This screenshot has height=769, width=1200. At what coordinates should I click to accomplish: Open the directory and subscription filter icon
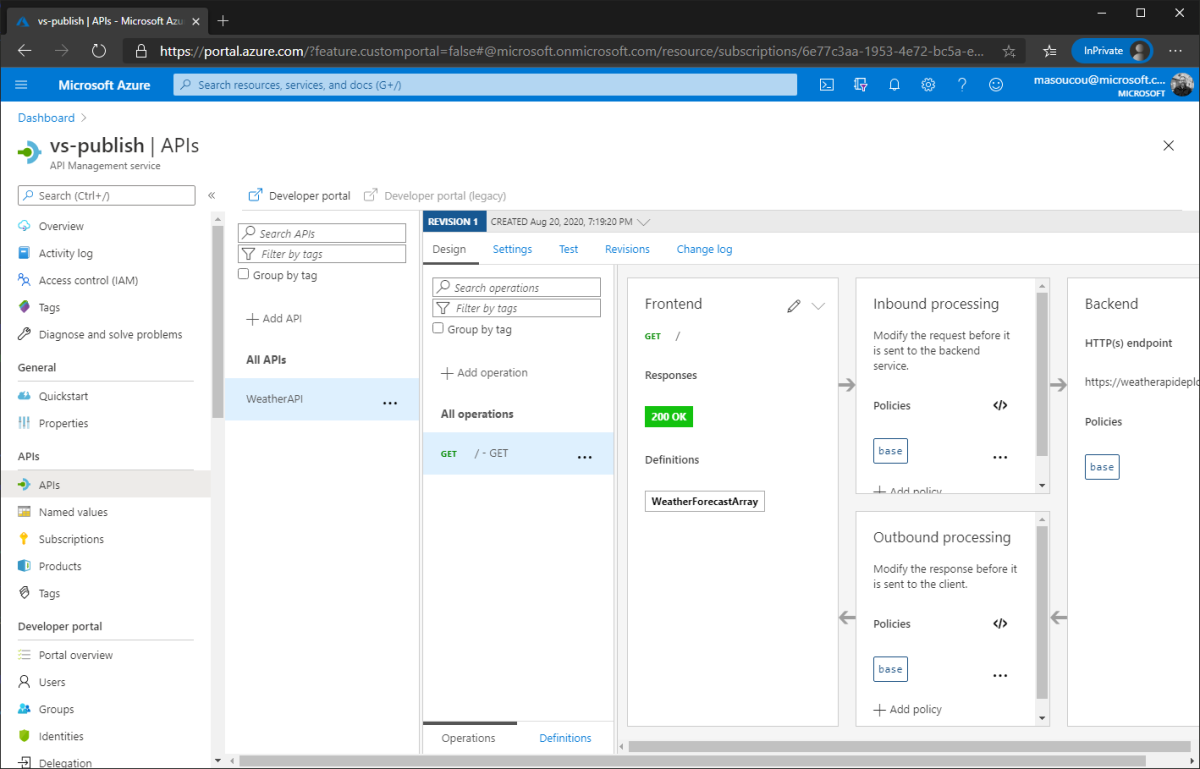860,85
